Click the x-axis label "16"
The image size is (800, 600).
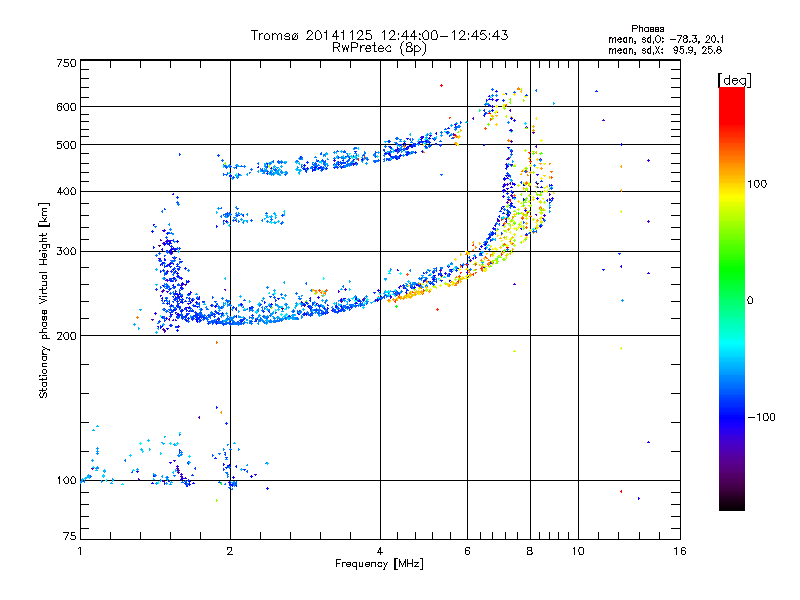[680, 551]
